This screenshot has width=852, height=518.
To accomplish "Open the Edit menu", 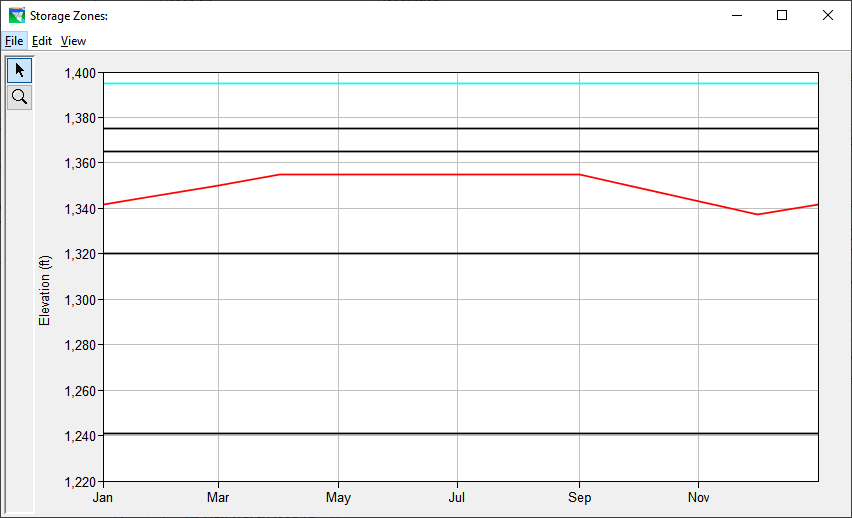I will pos(42,41).
